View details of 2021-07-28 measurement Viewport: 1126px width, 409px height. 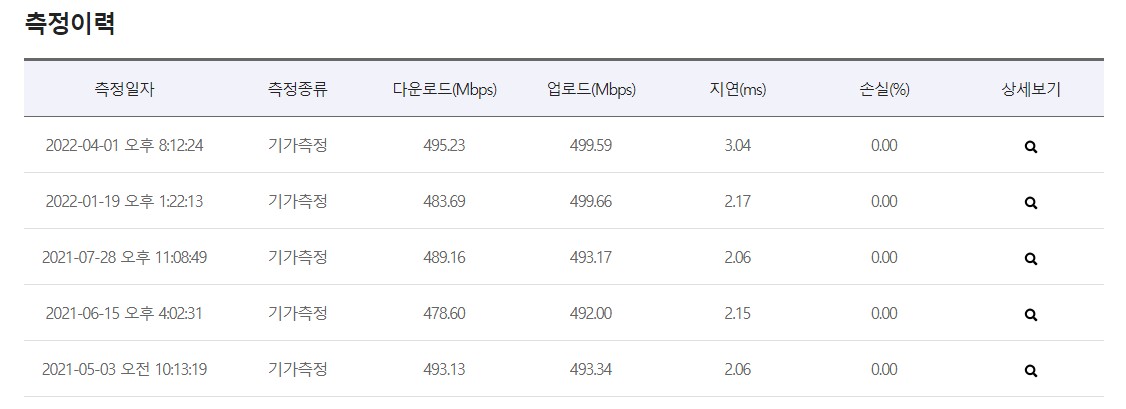(1031, 259)
